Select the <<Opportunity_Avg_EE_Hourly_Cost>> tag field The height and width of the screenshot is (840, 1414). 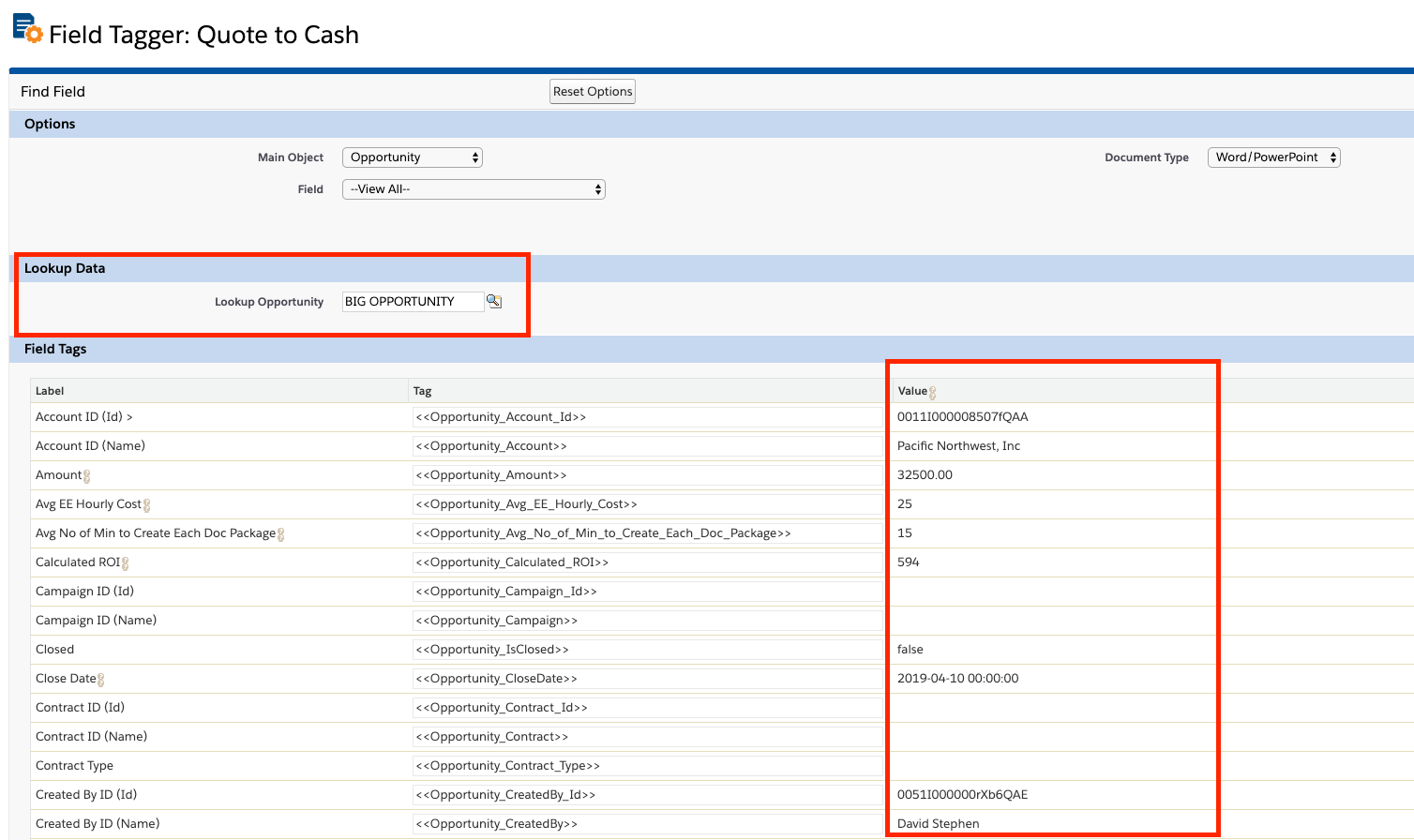click(648, 504)
